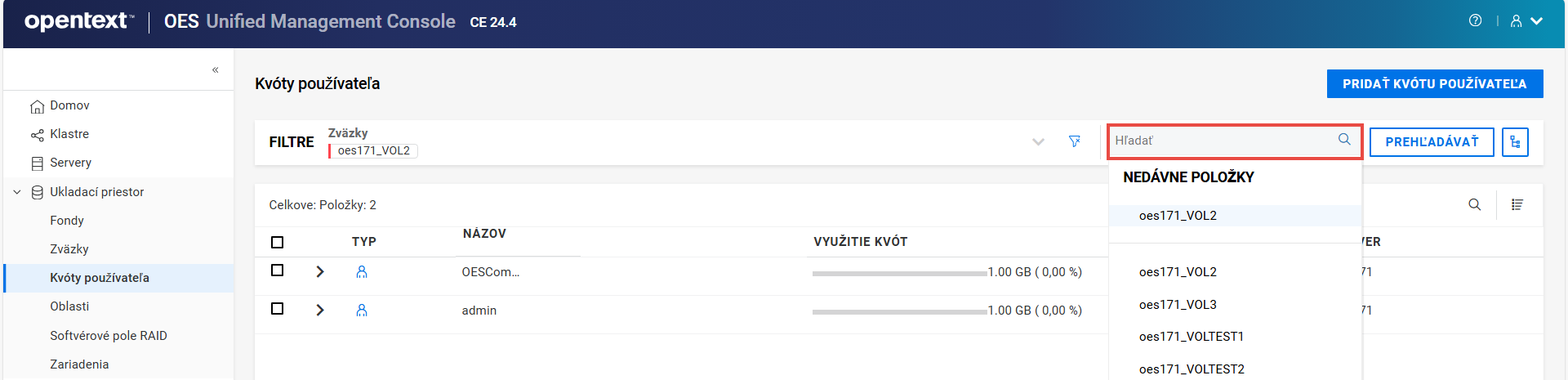Go to Klastre in the sidebar

tap(69, 134)
